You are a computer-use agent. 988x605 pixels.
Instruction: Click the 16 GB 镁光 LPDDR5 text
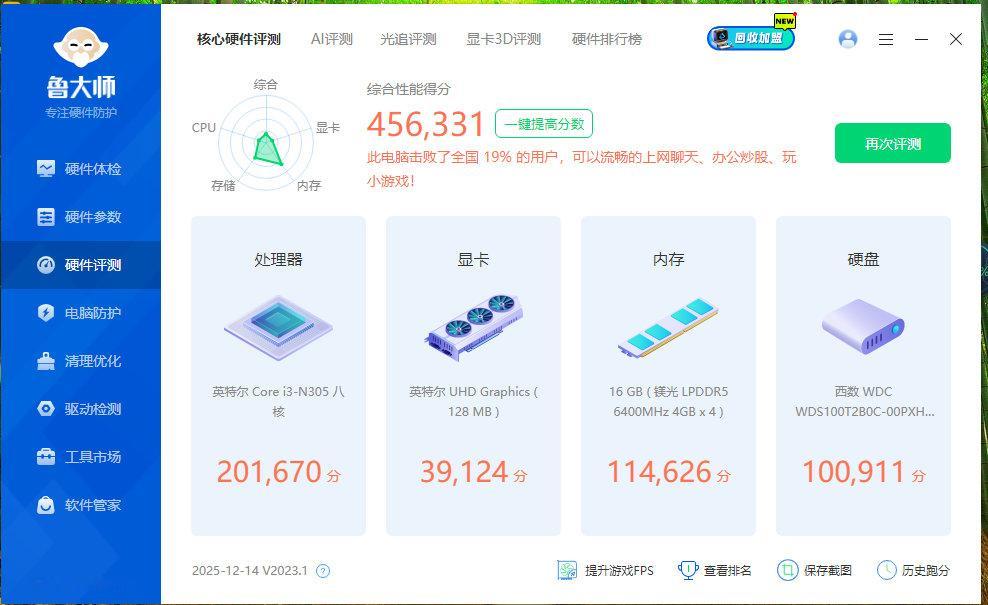pyautogui.click(x=669, y=401)
